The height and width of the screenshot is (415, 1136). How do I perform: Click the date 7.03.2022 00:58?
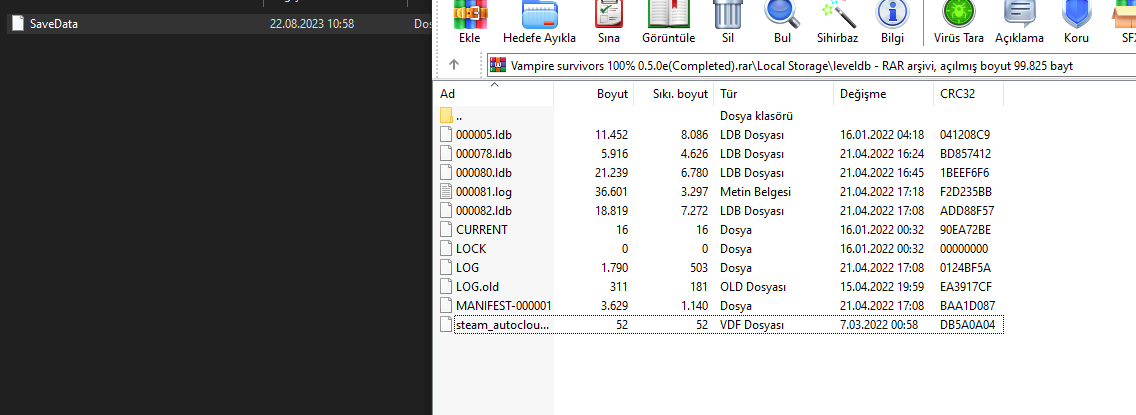(x=880, y=325)
